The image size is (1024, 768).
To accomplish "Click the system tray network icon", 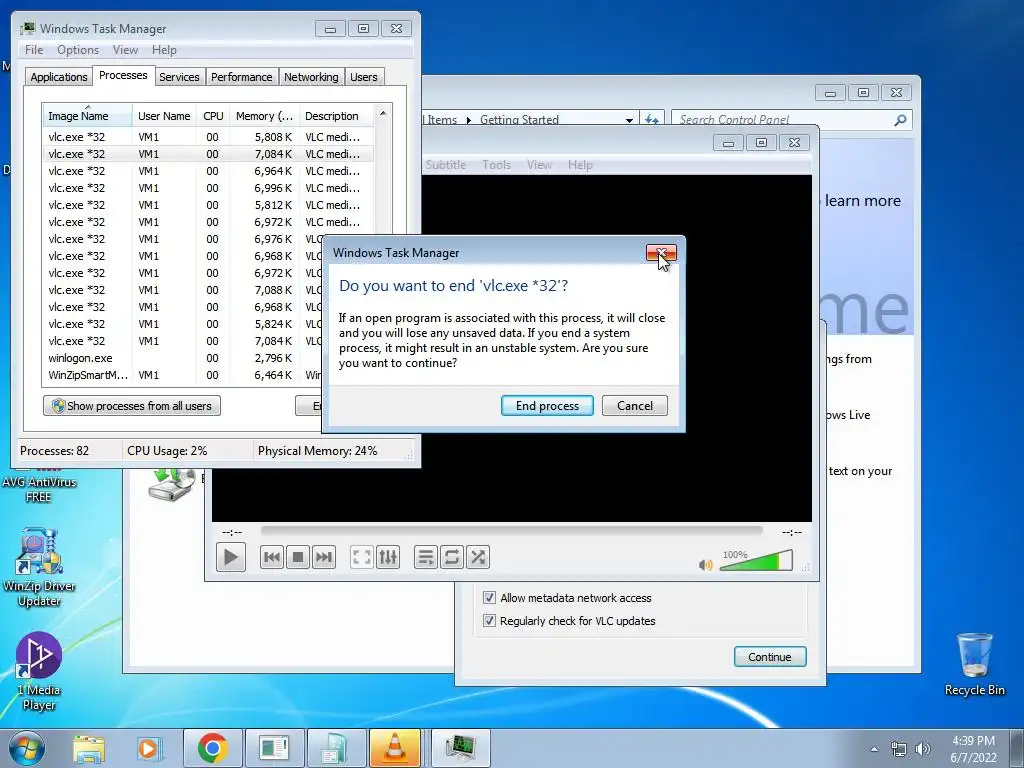I will 899,749.
